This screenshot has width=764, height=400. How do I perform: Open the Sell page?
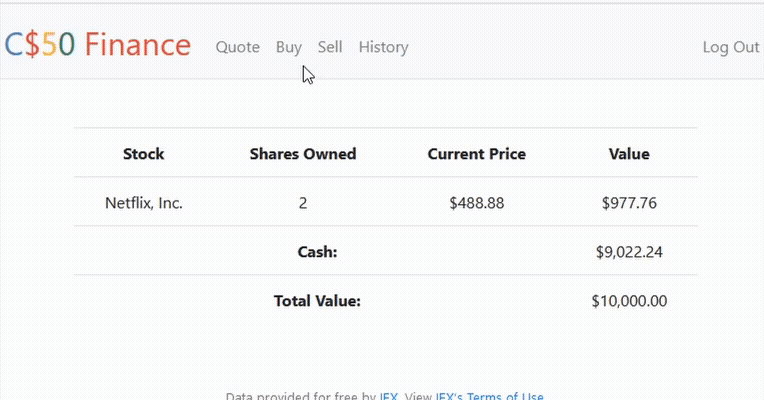point(330,47)
